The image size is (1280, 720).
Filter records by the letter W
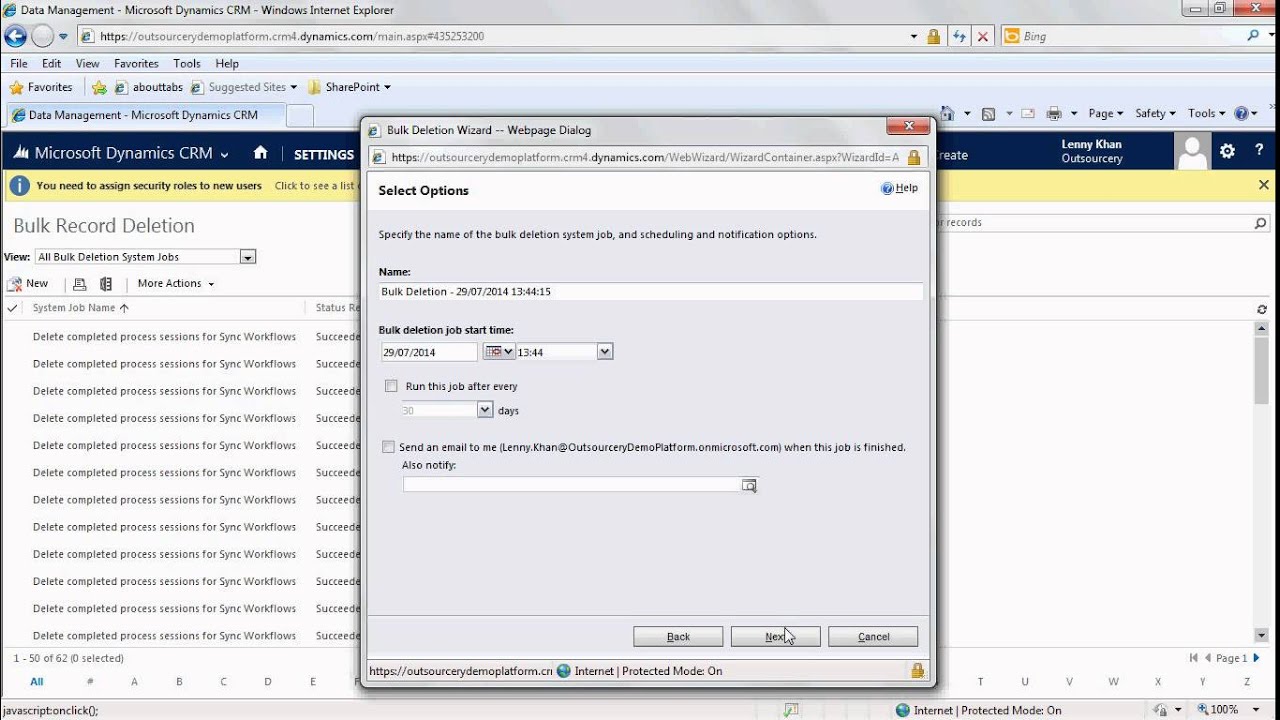(x=1114, y=682)
